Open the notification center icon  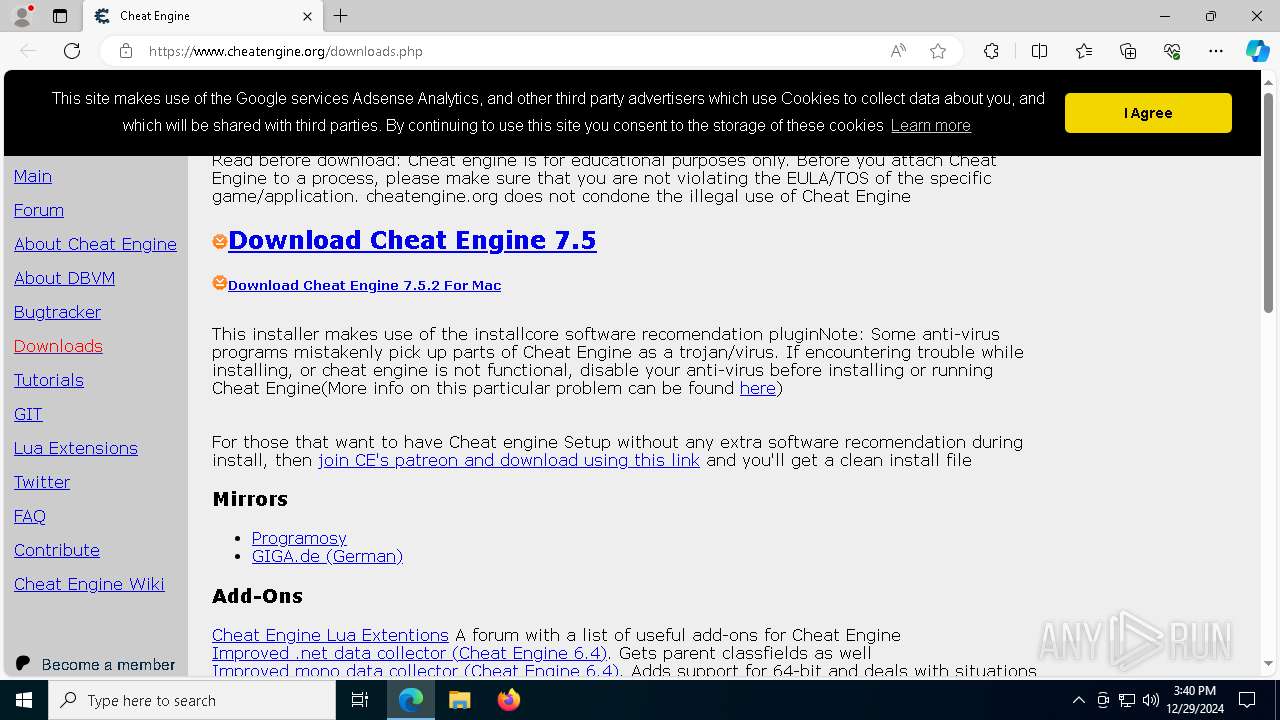point(1247,700)
